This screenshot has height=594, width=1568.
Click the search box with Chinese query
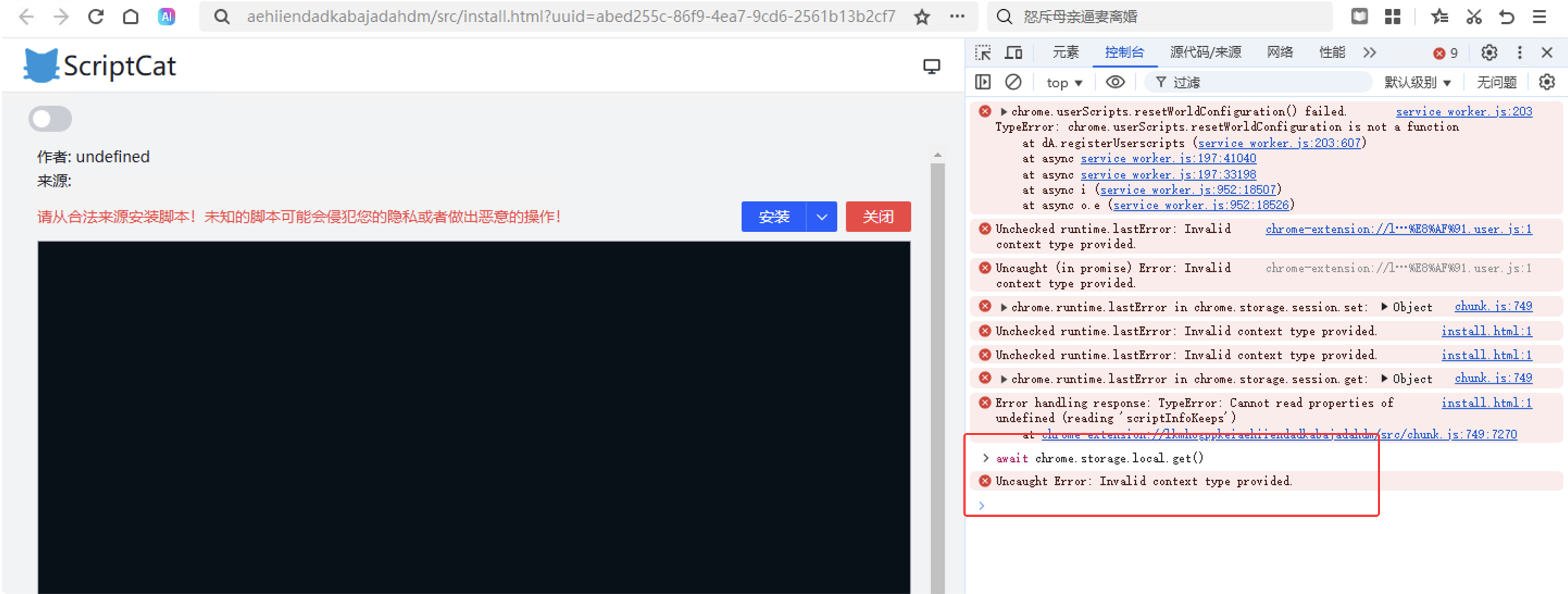[1160, 16]
